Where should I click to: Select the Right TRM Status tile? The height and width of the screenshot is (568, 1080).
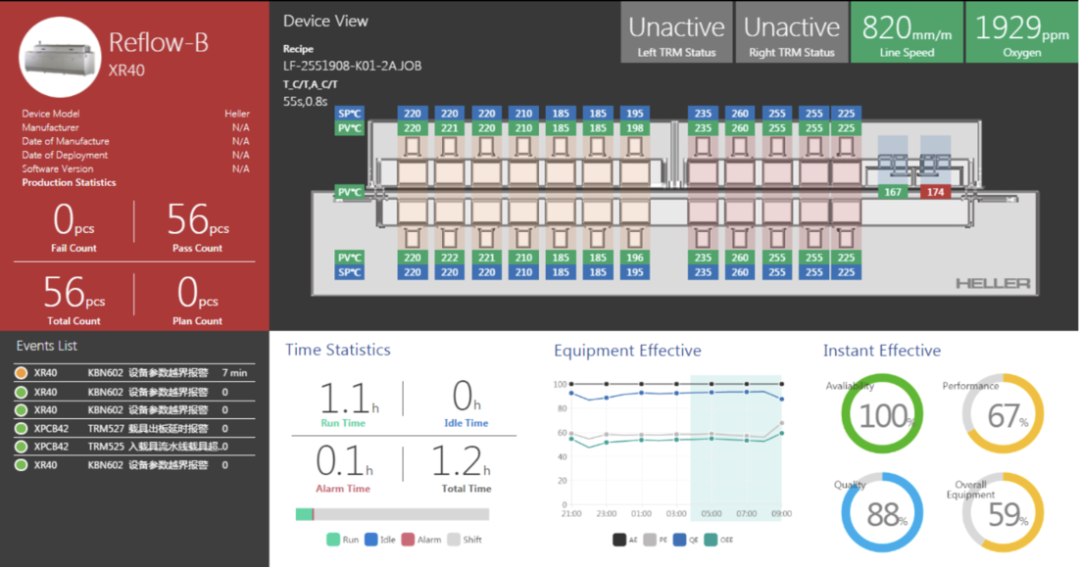coord(791,32)
